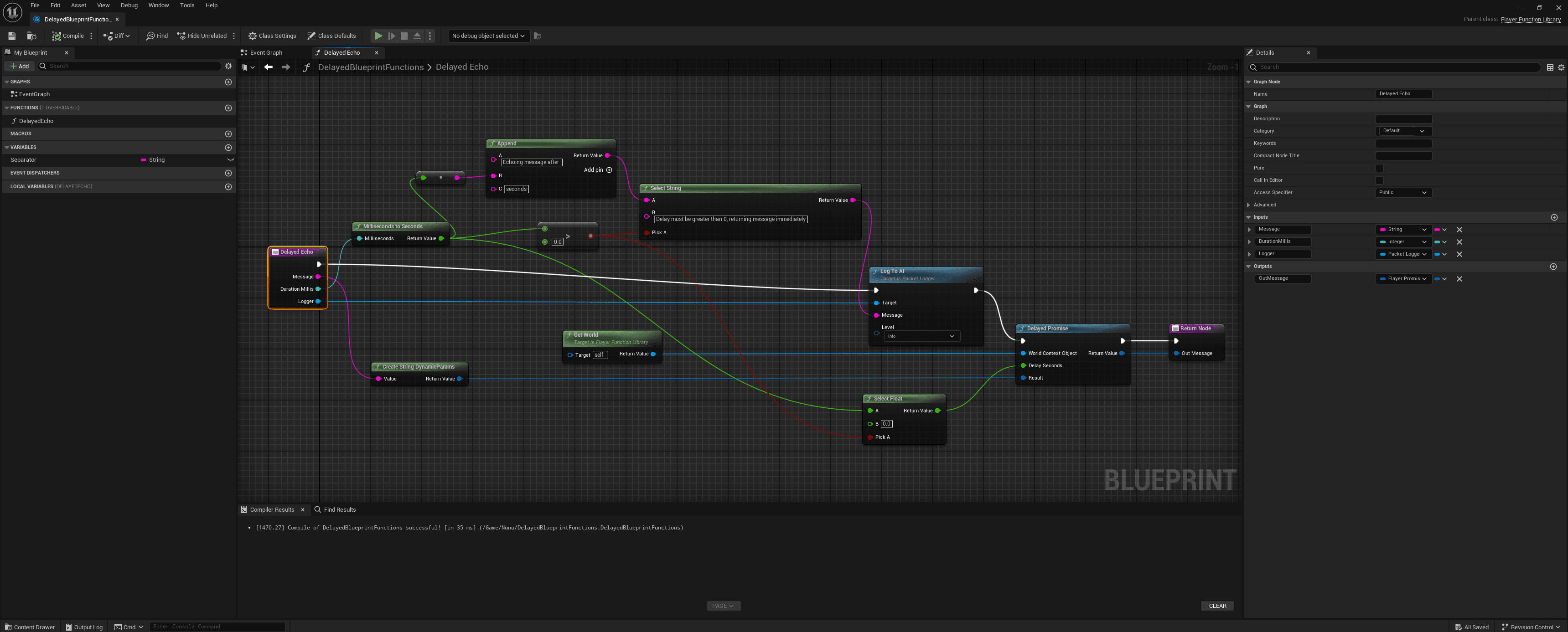1568x632 pixels.
Task: Click the Add button in My Blueprint
Action: 20,67
